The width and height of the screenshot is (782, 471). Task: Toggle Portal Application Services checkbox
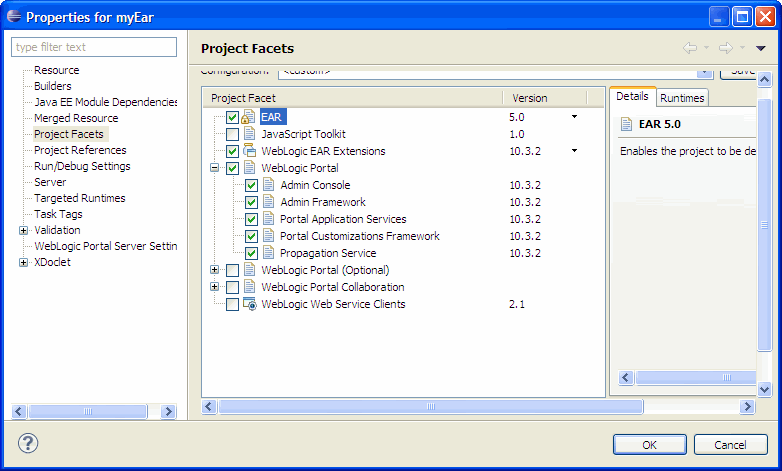pos(251,219)
